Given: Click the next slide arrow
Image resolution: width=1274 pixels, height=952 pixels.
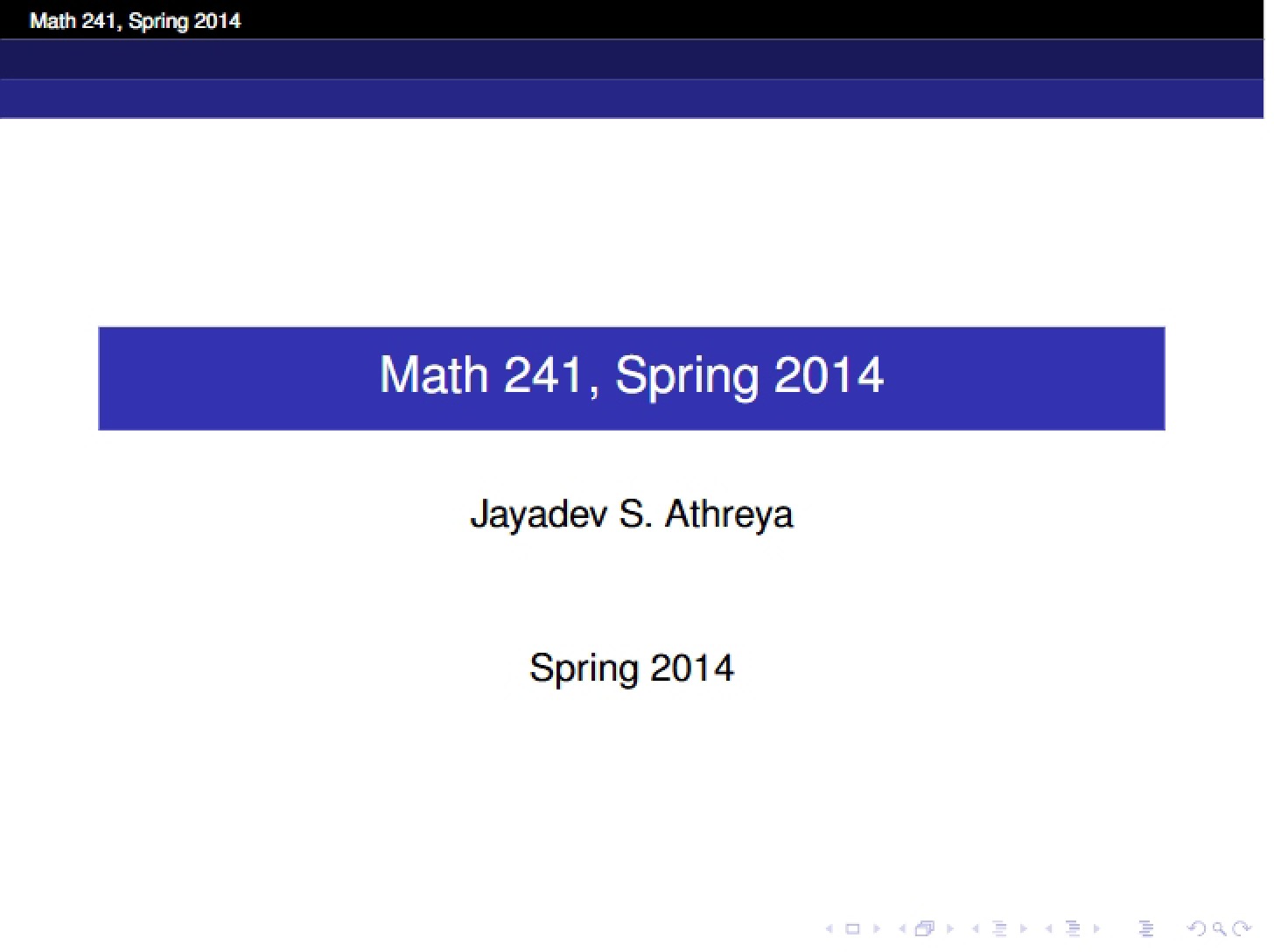Looking at the screenshot, I should tap(877, 929).
